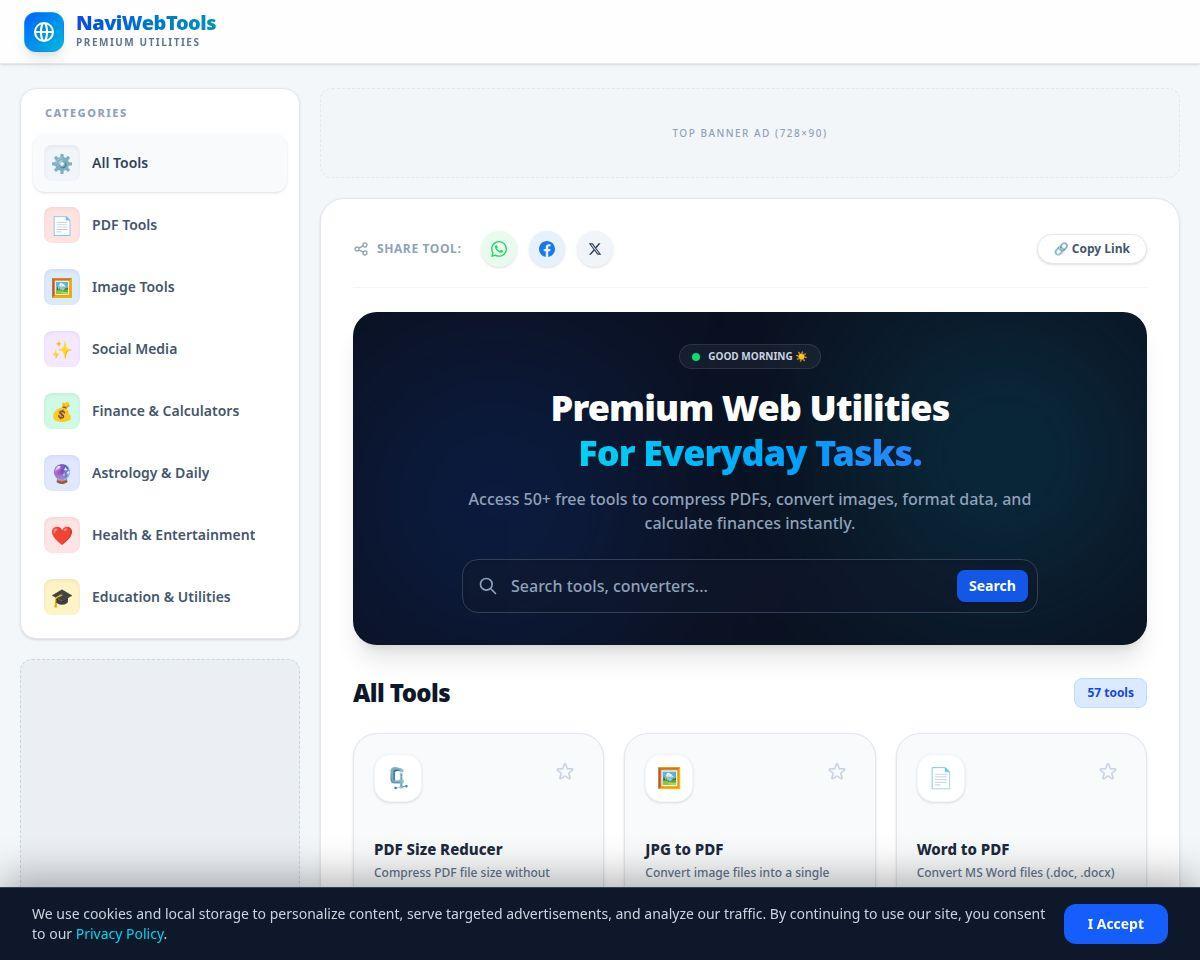Click the Word to PDF document icon
This screenshot has width=1200, height=960.
941,778
